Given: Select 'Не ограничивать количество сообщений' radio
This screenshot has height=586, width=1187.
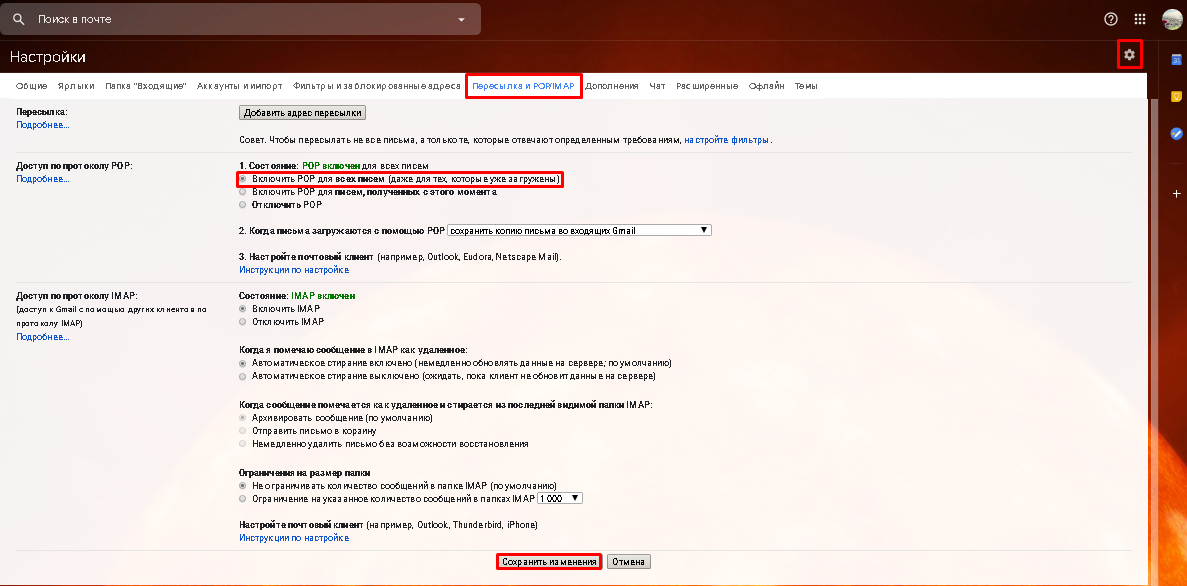Looking at the screenshot, I should tap(242, 485).
